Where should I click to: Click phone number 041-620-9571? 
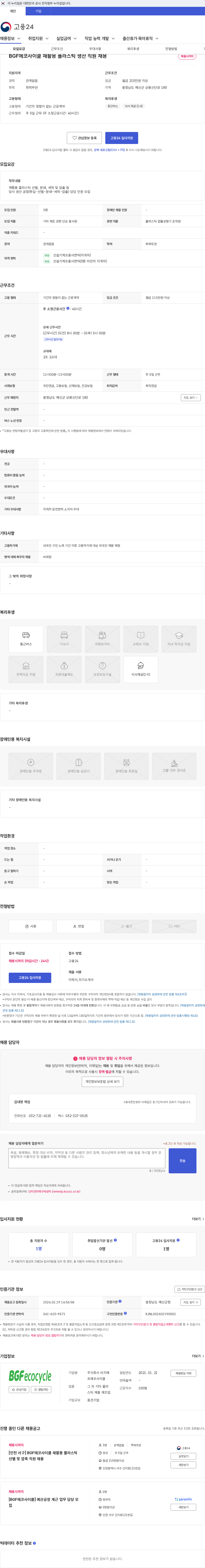(x=54, y=1314)
